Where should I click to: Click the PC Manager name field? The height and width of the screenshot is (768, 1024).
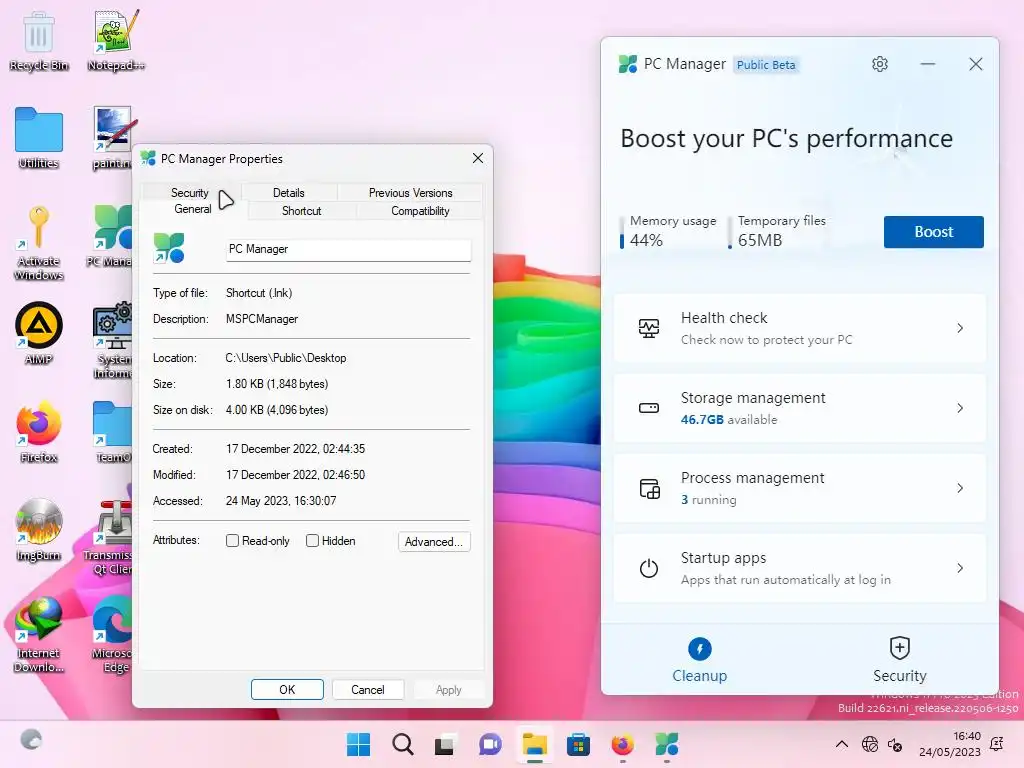pyautogui.click(x=349, y=249)
